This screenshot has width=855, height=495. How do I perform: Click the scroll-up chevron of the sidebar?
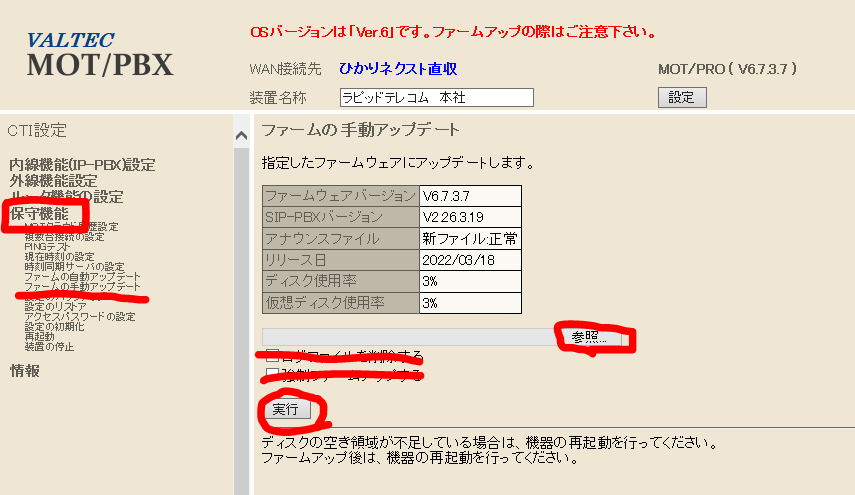[x=242, y=136]
